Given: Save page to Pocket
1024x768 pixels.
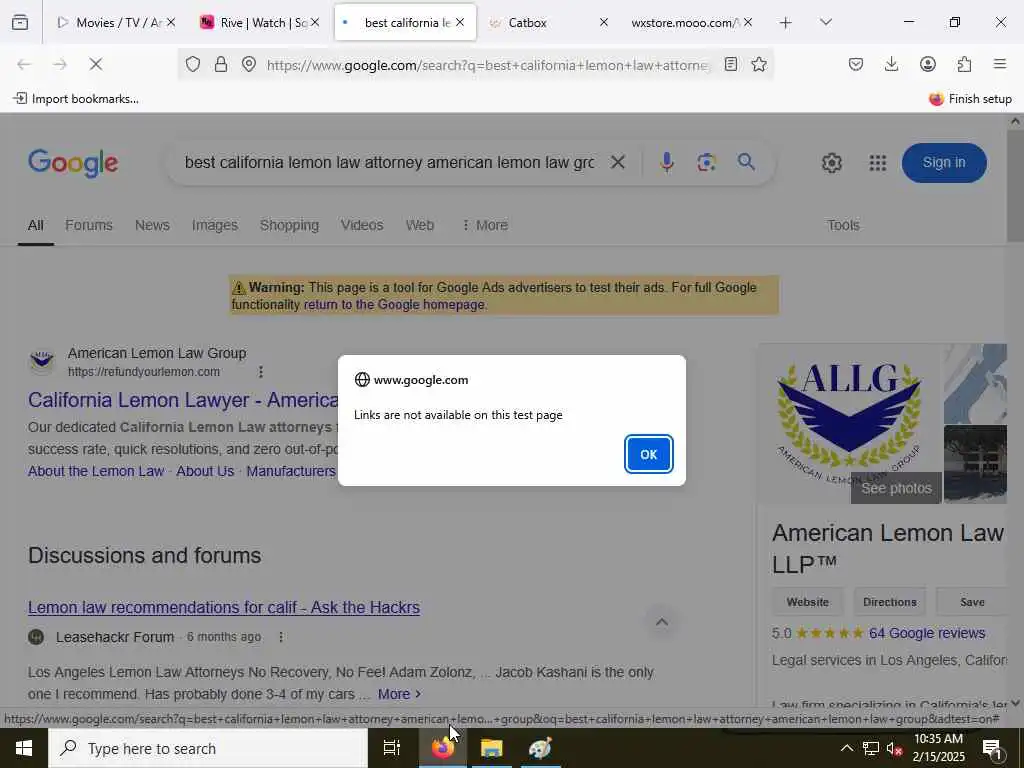Looking at the screenshot, I should 856,64.
